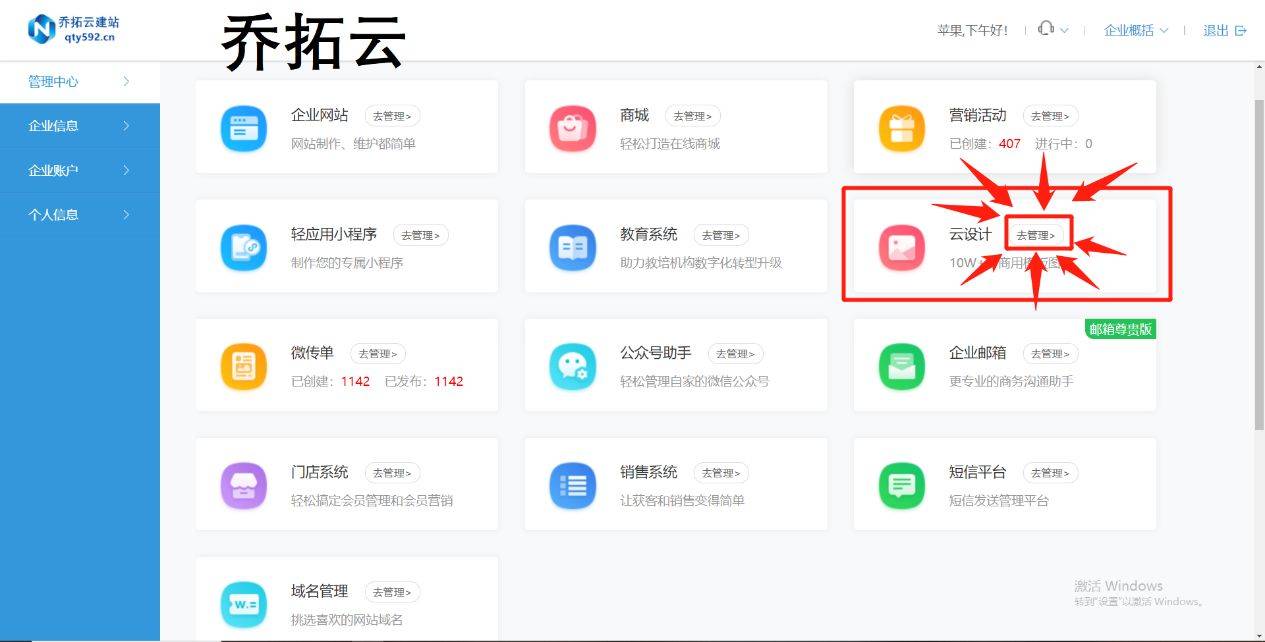The image size is (1265, 642).
Task: Click the 轻应用小程序 card title
Action: [x=334, y=234]
